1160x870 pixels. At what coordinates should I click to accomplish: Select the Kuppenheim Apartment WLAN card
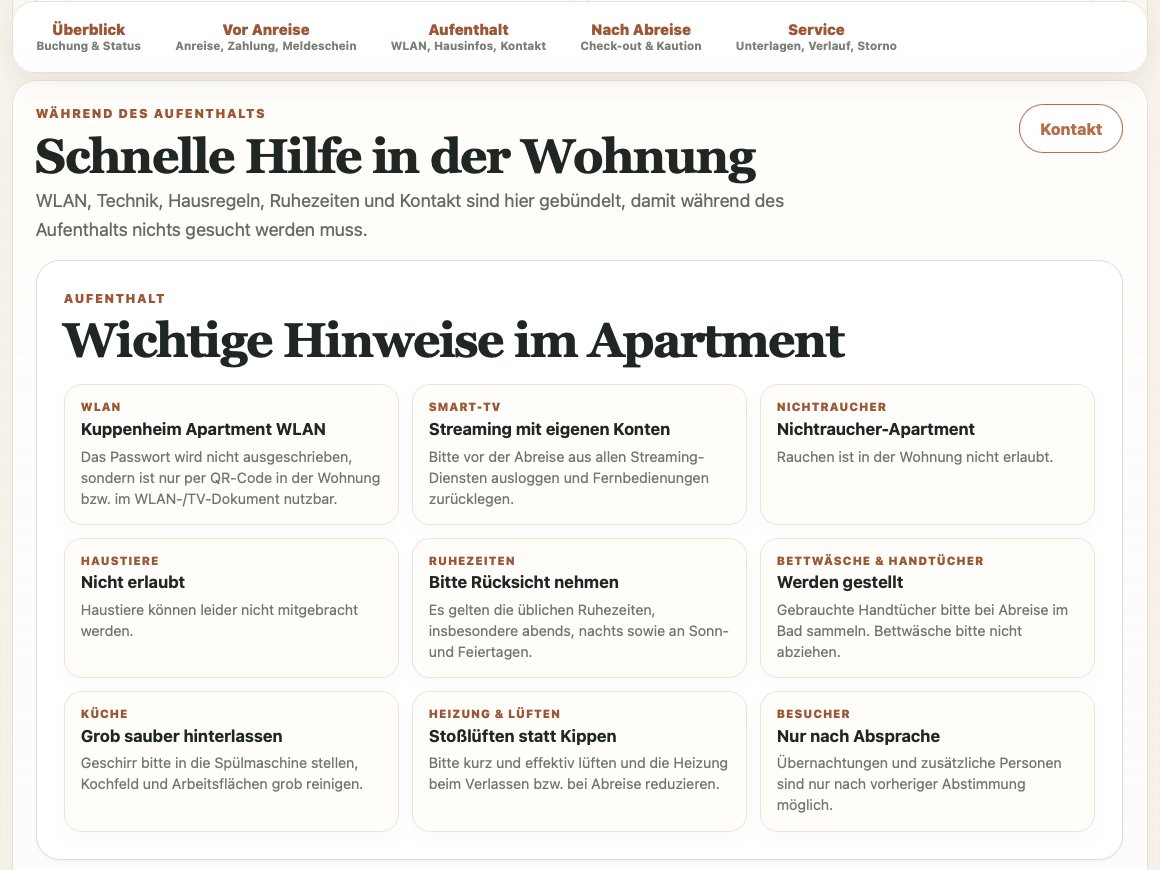[232, 454]
